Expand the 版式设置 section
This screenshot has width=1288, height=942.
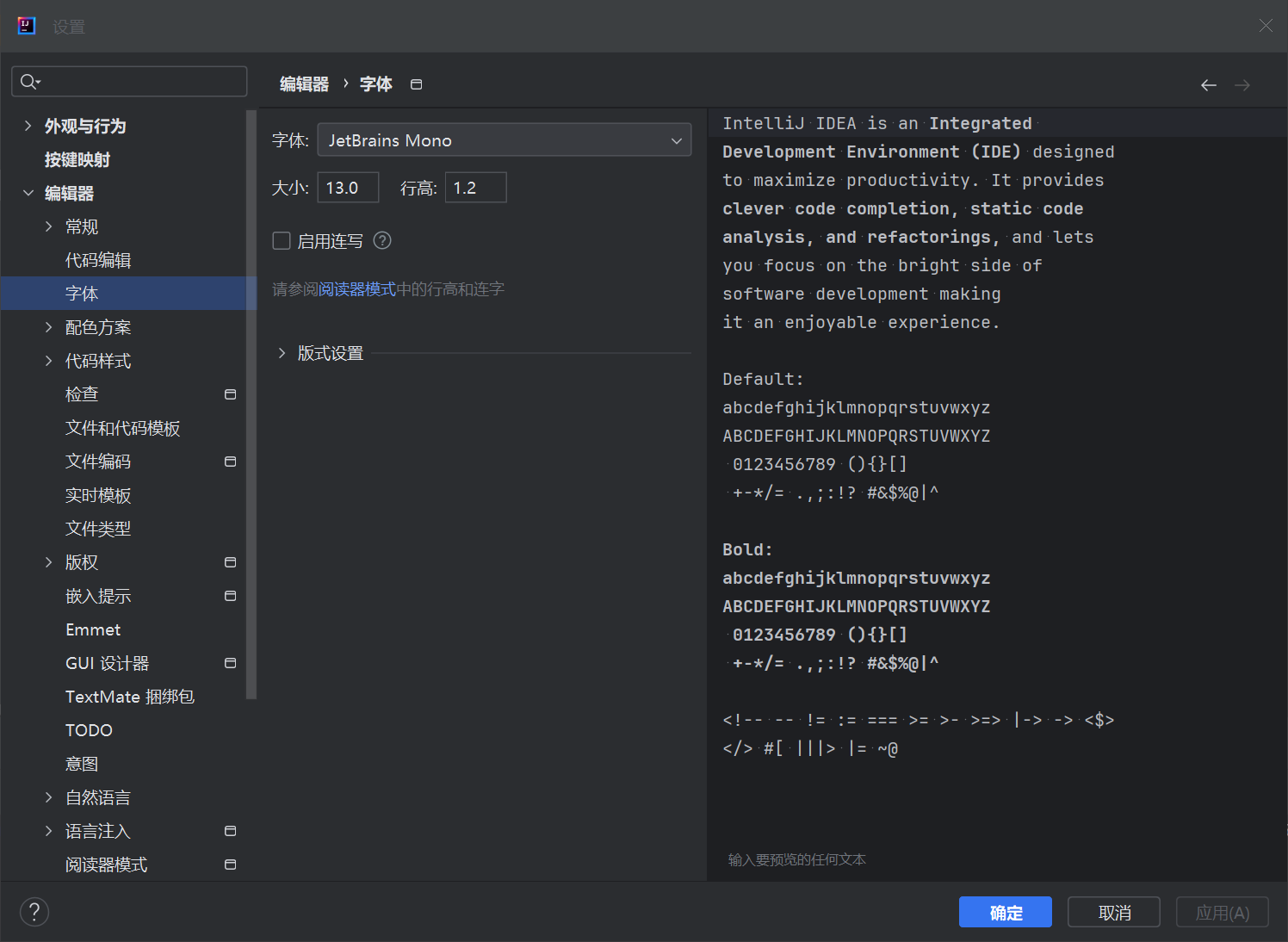[x=282, y=353]
